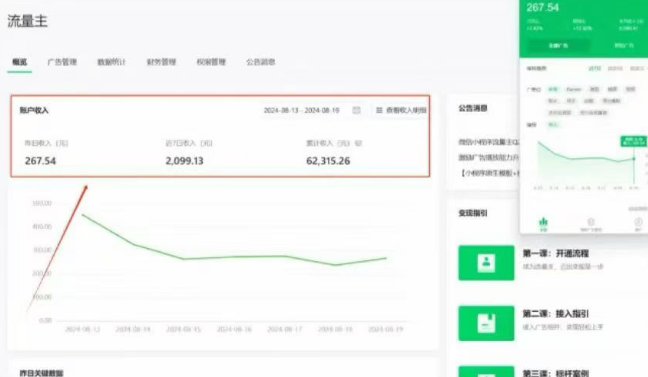Viewport: 648px width, 377px height.
Task: Click the 2,099.13 seven-day income value
Action: pos(184,161)
